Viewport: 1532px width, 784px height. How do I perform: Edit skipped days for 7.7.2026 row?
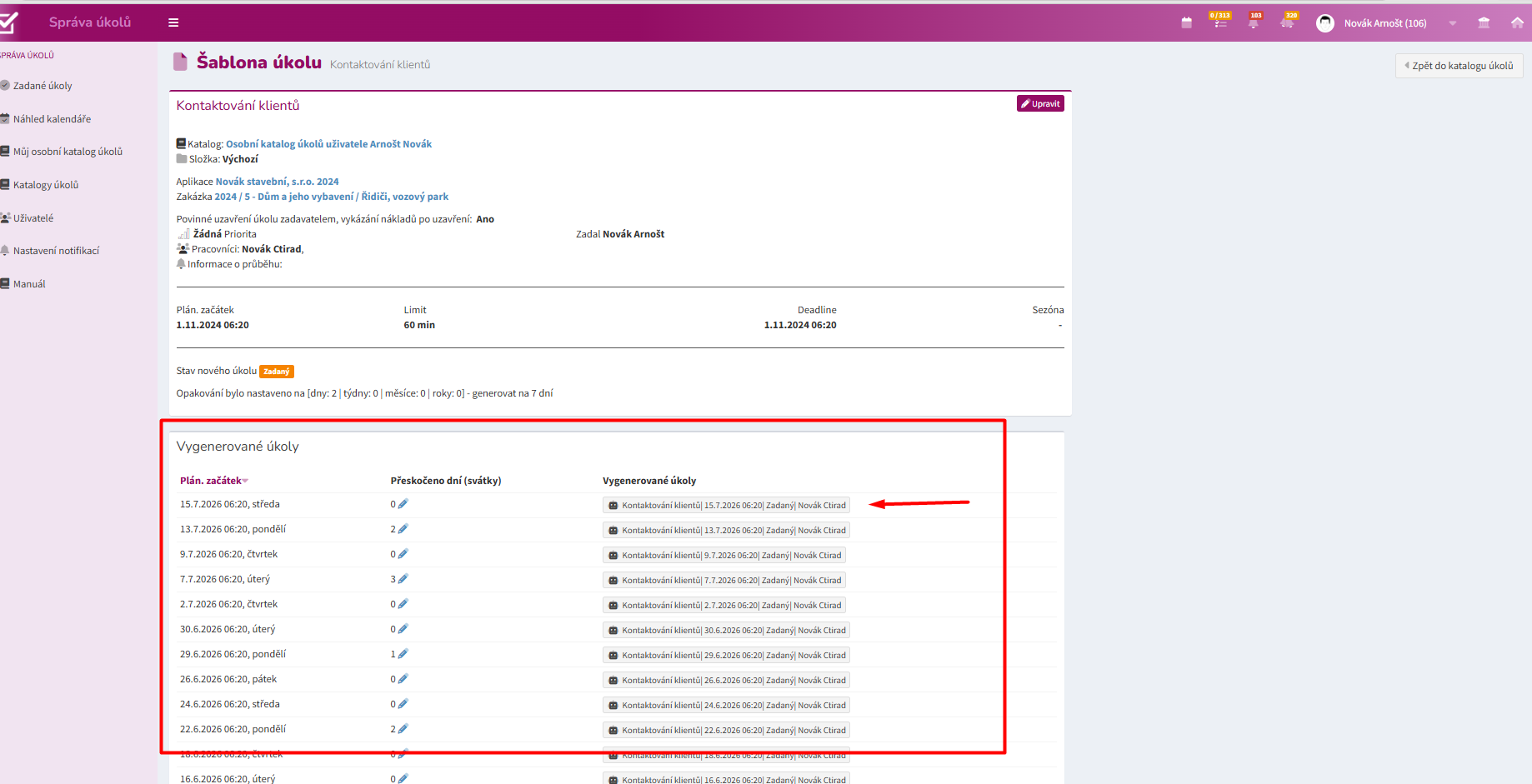click(x=403, y=579)
